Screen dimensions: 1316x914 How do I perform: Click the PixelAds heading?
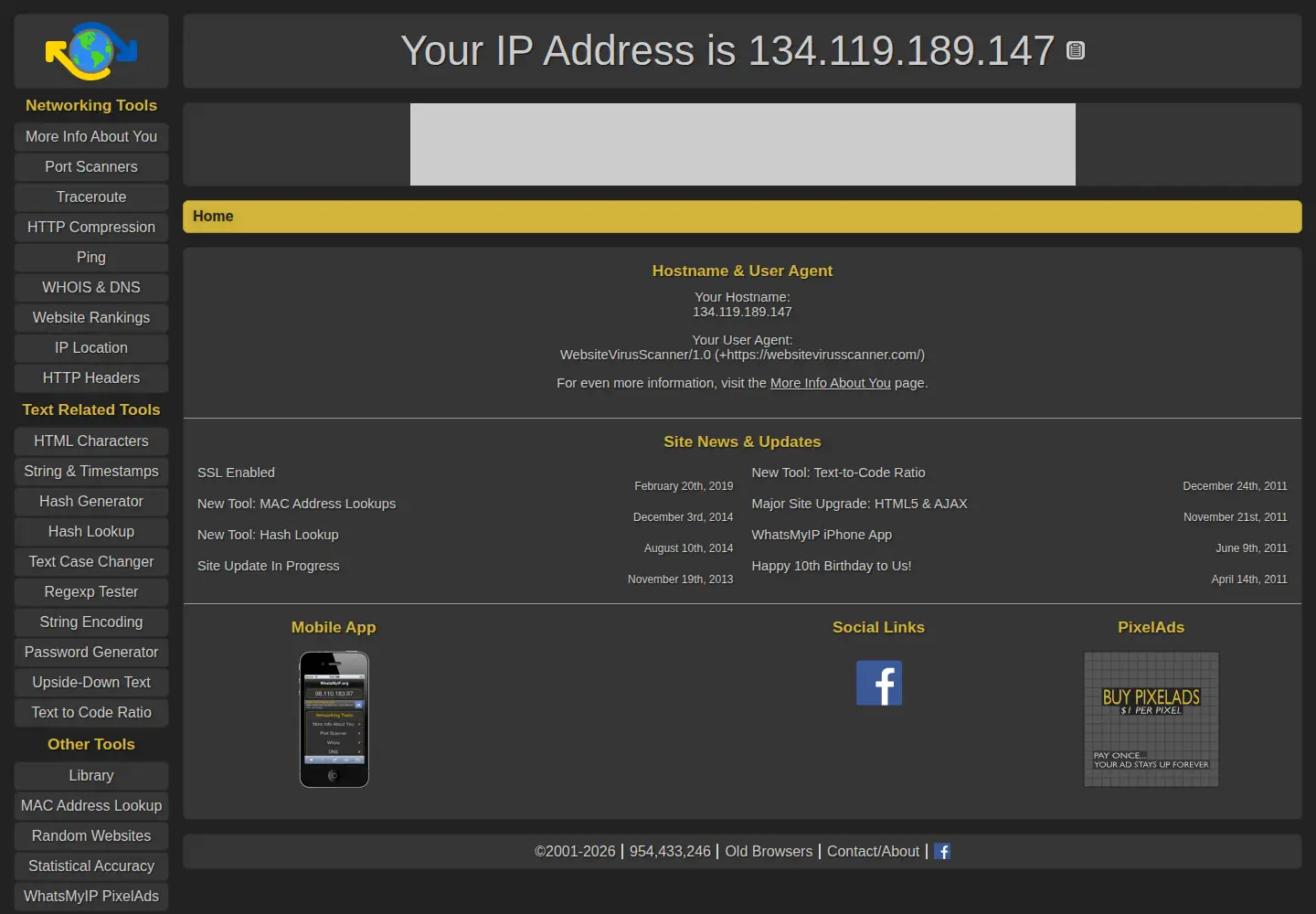tap(1151, 627)
